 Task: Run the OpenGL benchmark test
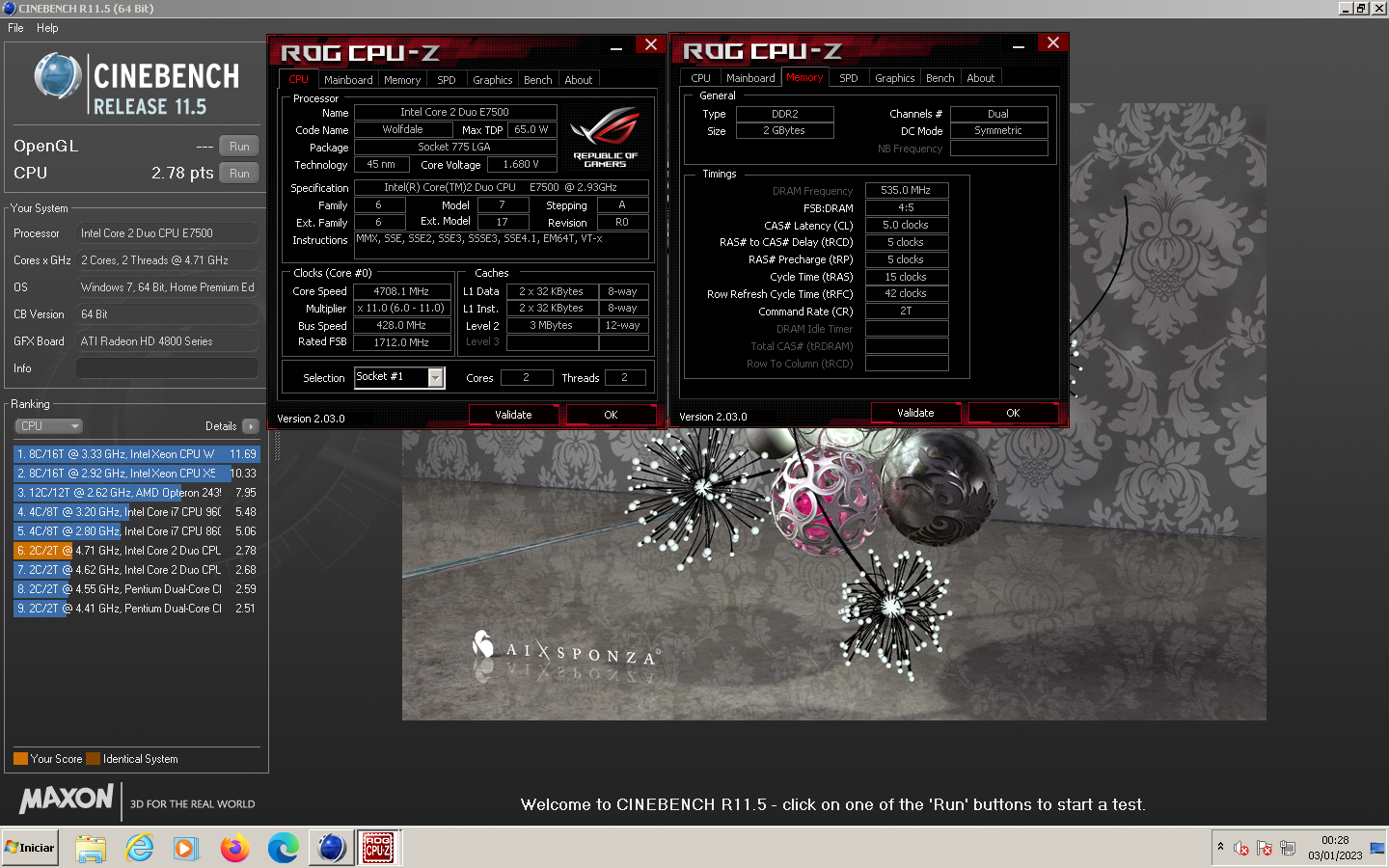[x=239, y=147]
